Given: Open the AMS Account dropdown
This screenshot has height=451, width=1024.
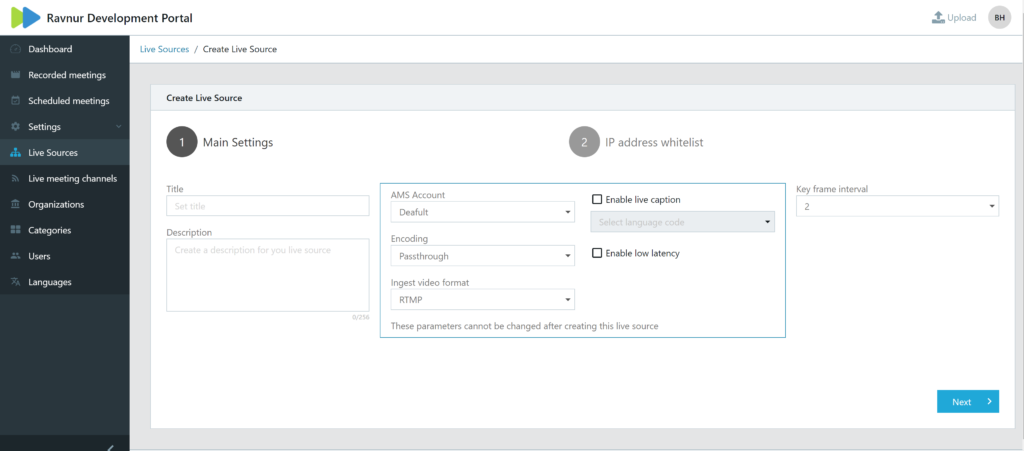Looking at the screenshot, I should tap(482, 212).
